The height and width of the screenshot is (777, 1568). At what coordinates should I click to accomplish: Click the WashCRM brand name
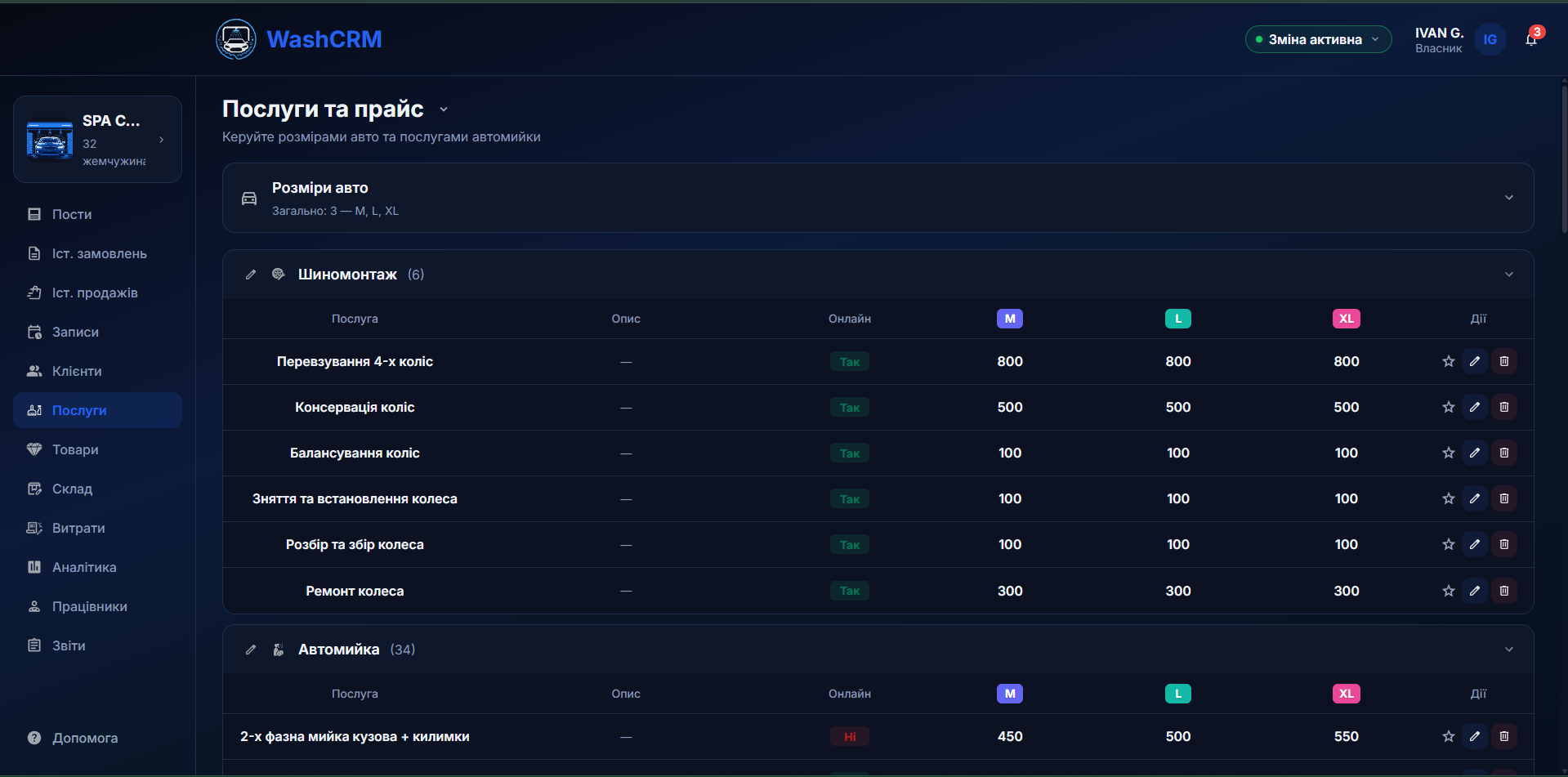pos(324,39)
